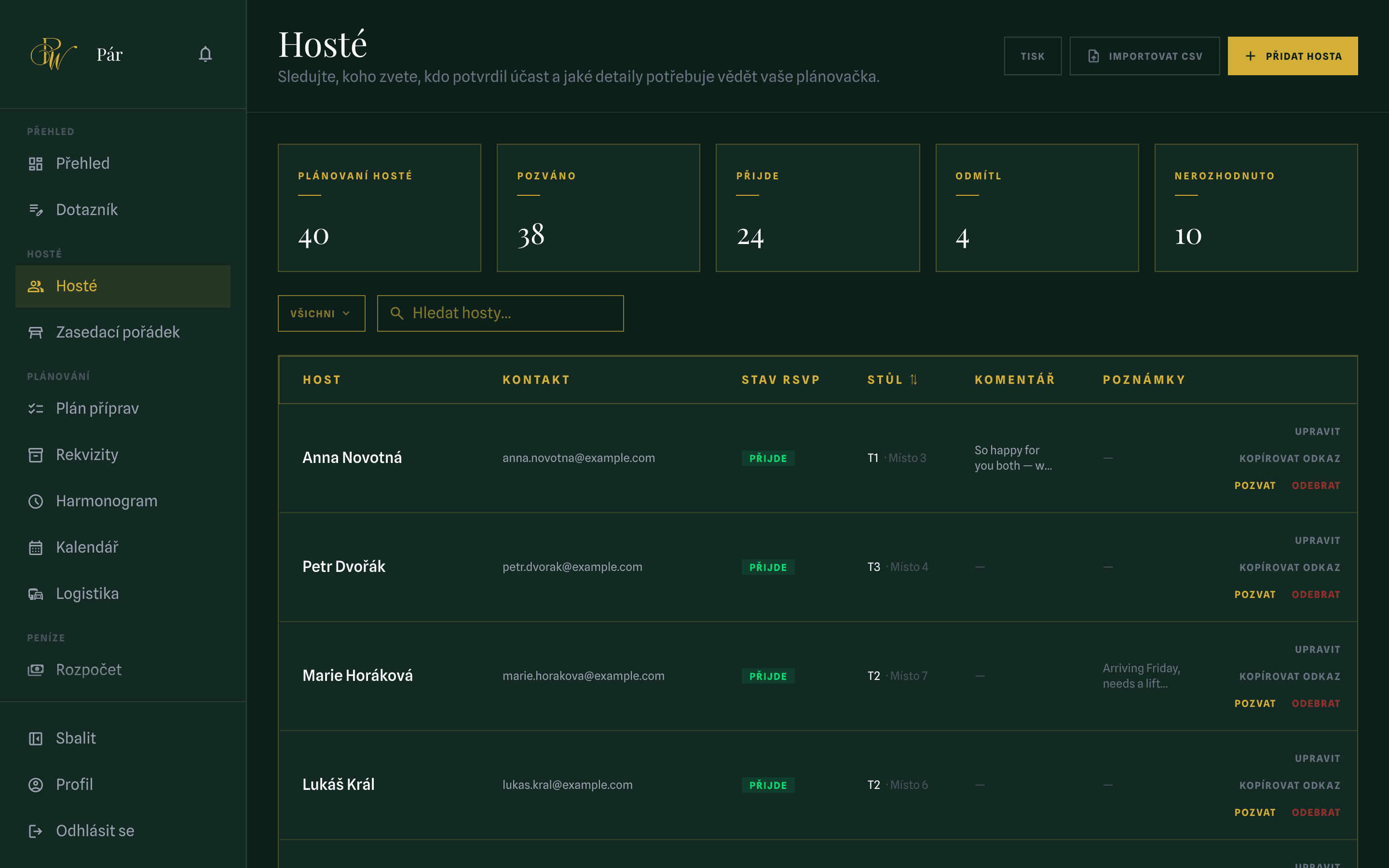Screen dimensions: 1389x868
Task: Click the Odhlásit se logout icon
Action: 36,831
